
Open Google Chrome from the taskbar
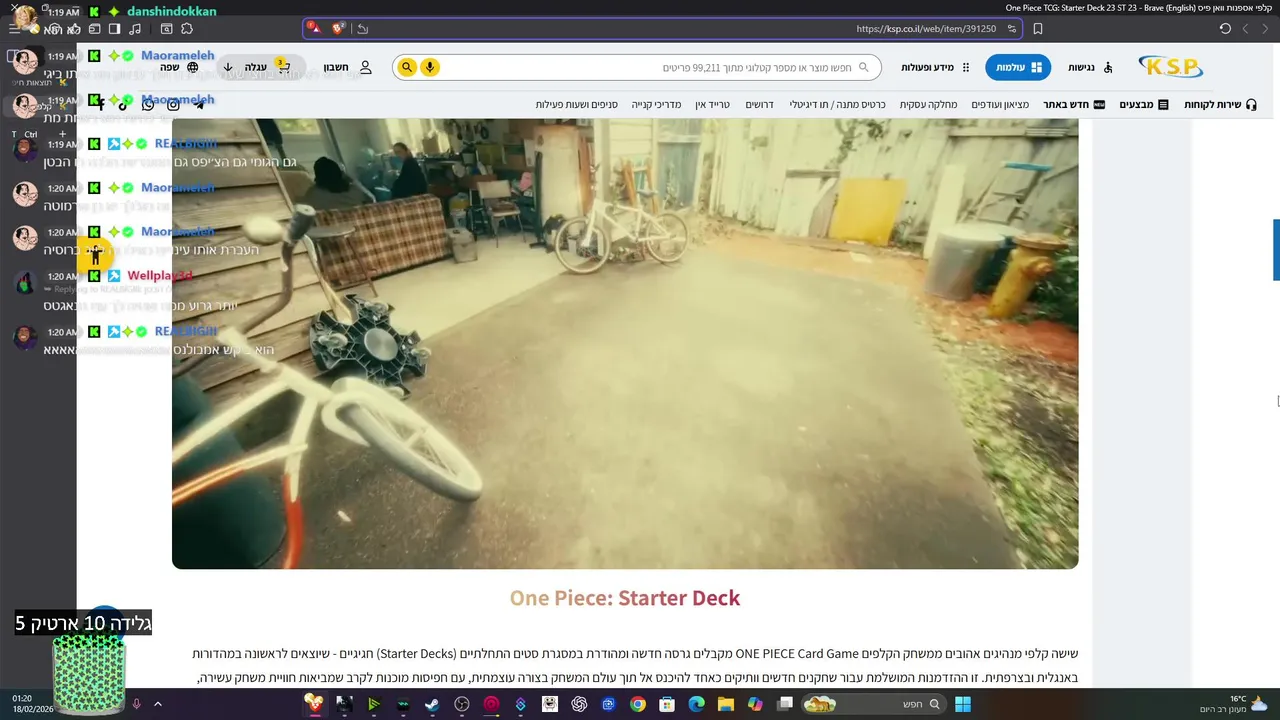638,704
